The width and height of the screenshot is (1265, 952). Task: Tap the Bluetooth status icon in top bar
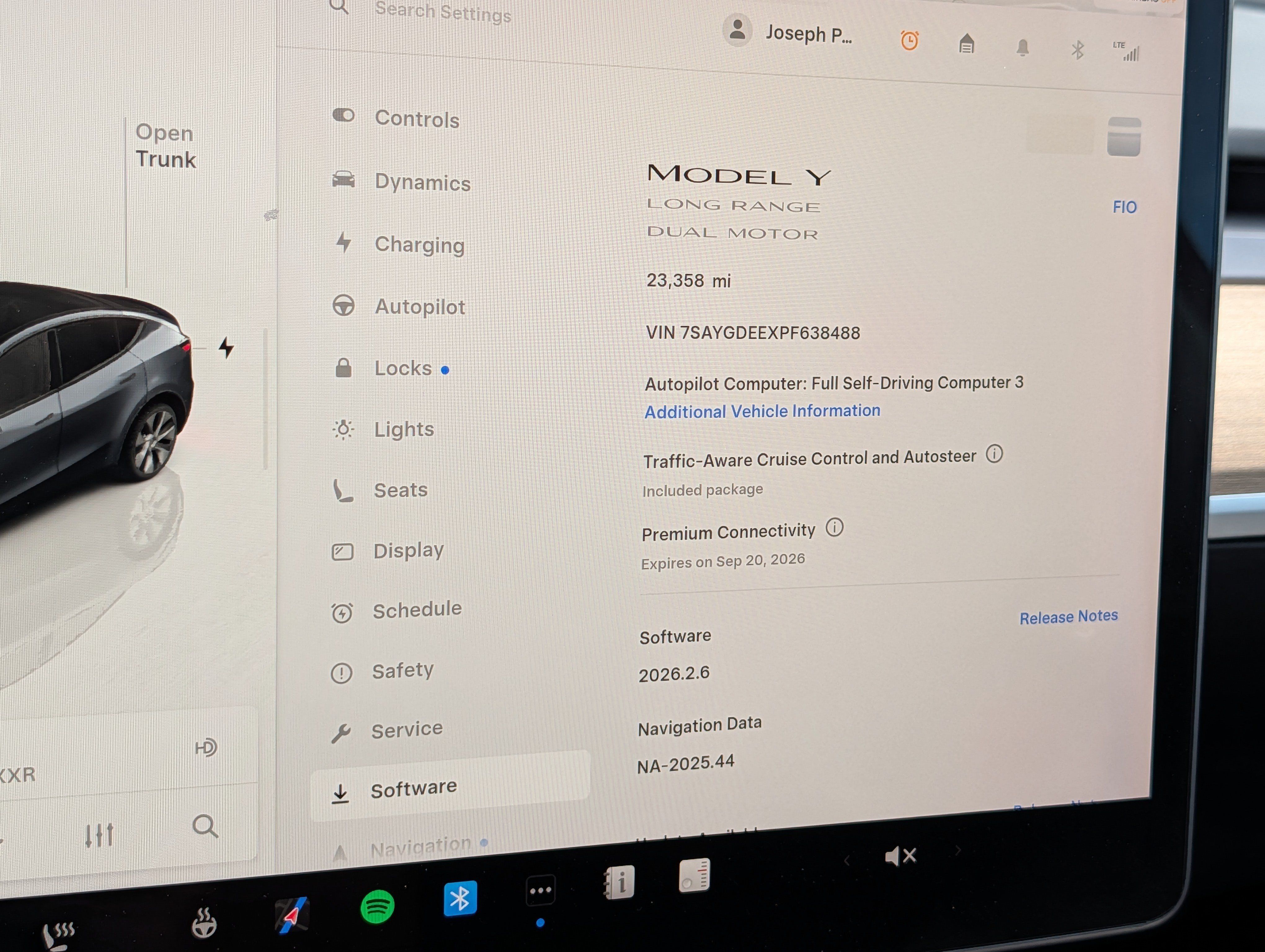(x=1077, y=50)
